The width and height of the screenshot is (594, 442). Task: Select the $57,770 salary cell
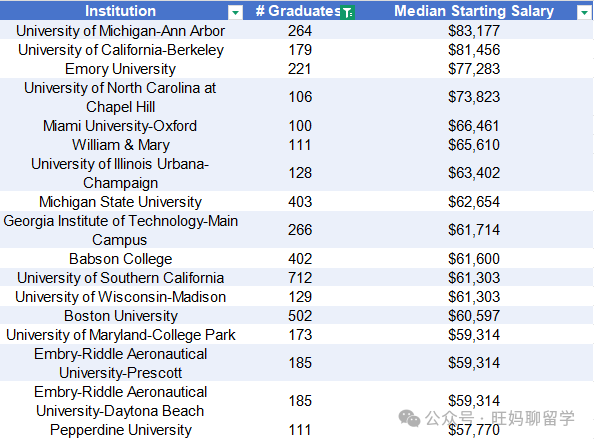click(474, 430)
